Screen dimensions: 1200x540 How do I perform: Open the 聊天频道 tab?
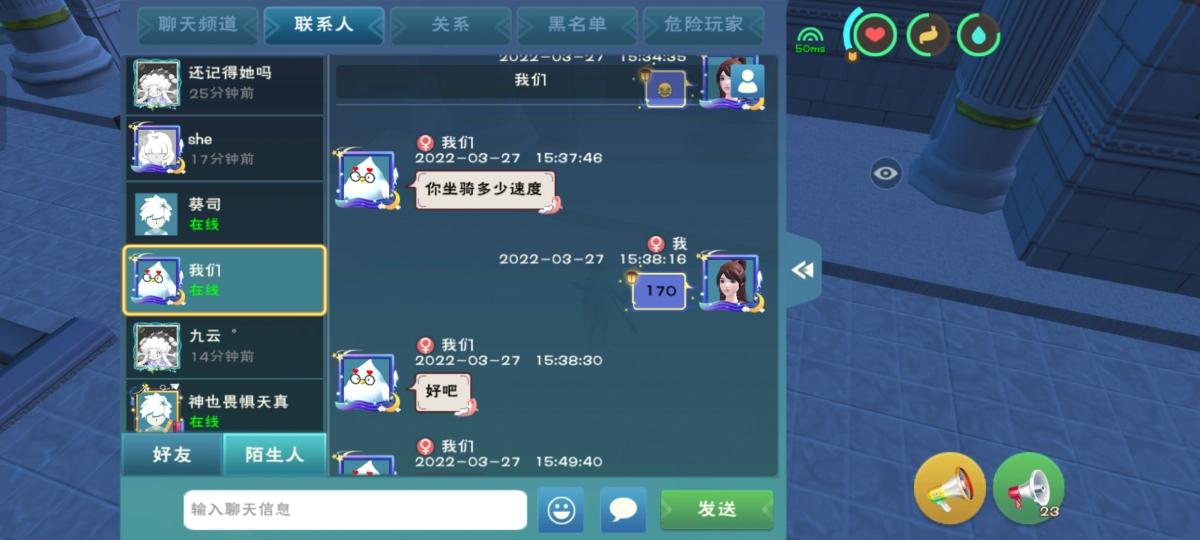(197, 25)
